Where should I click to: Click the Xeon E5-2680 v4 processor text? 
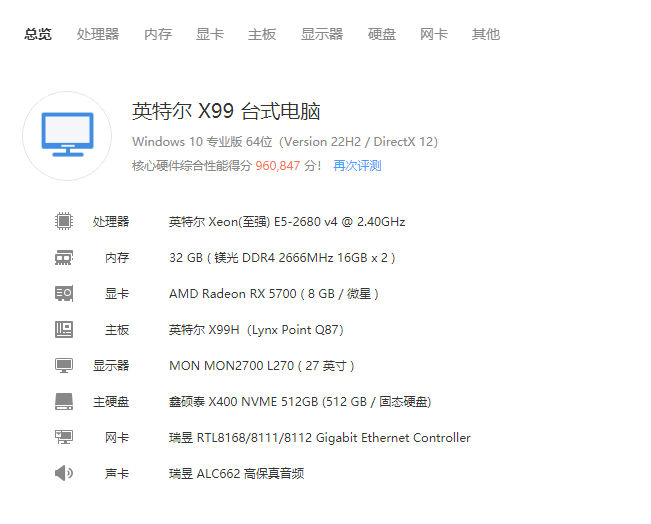pos(287,222)
